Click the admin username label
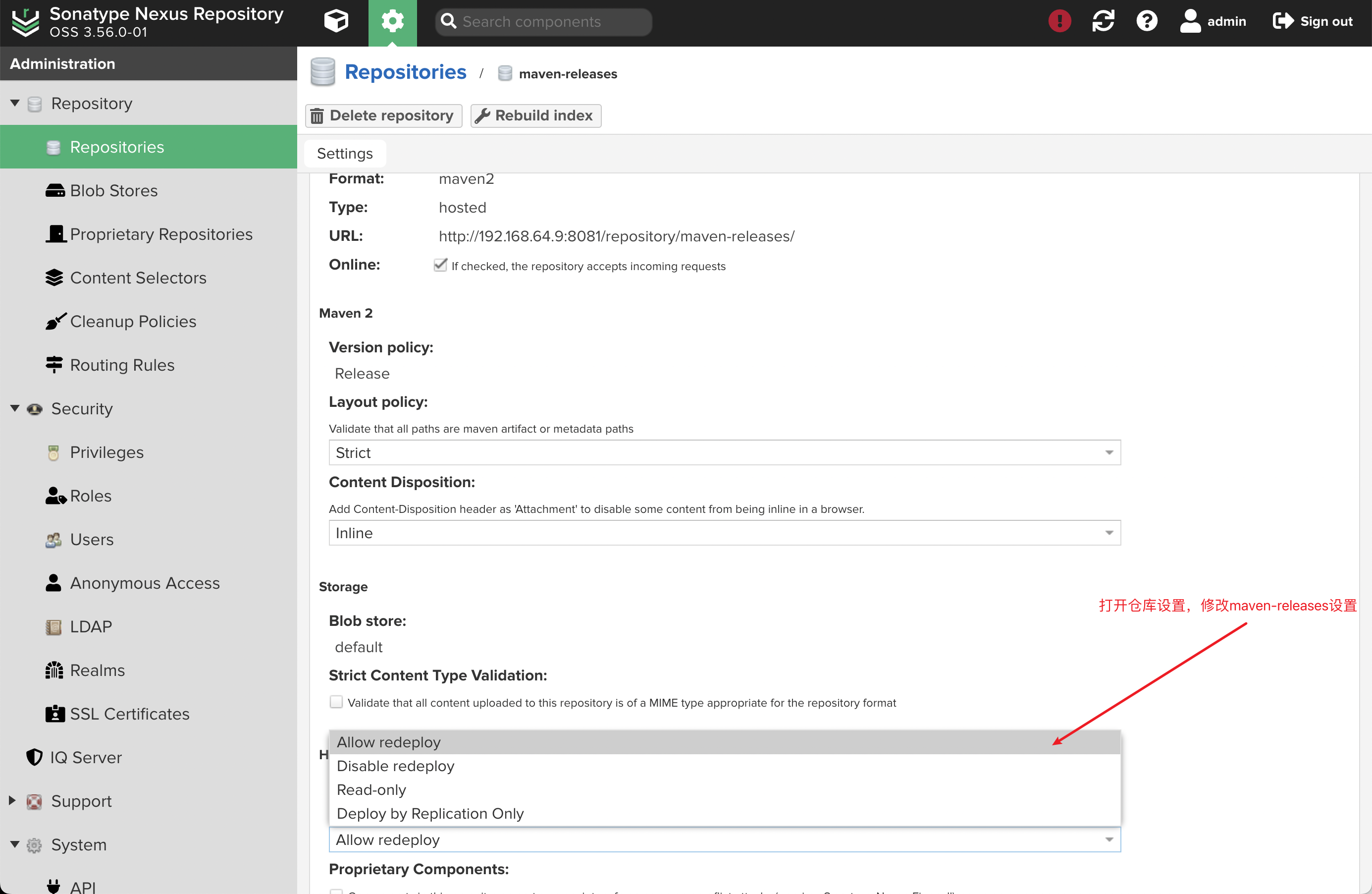Screen dimensions: 1372x894 (1226, 21)
